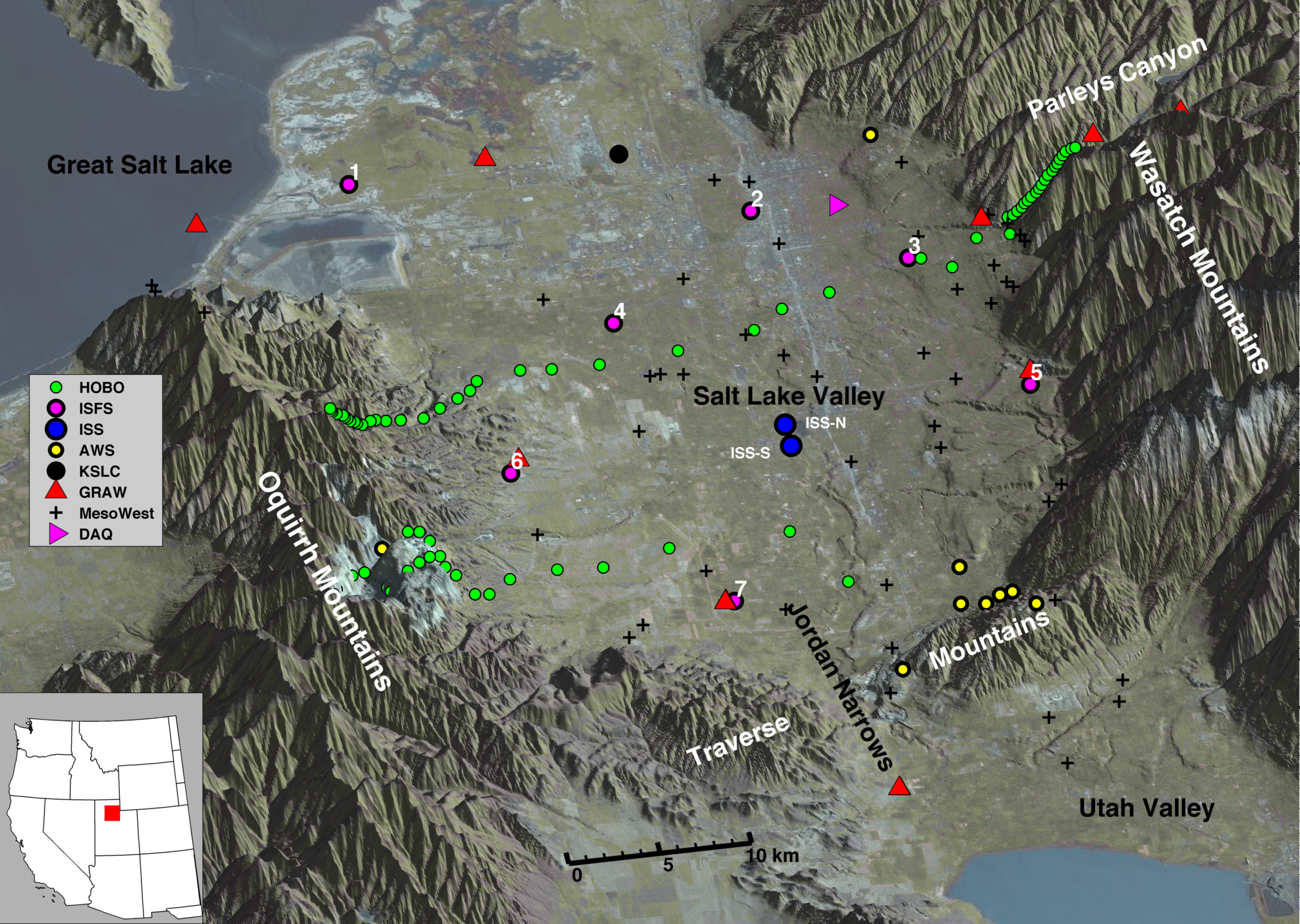Screen dimensions: 1300x924
Task: Click the MesoWest plus legend symbol
Action: coord(56,513)
